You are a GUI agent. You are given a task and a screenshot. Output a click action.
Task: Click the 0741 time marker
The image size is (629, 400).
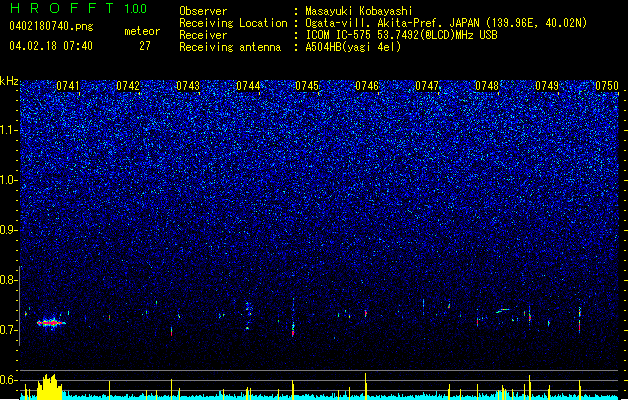pos(68,86)
